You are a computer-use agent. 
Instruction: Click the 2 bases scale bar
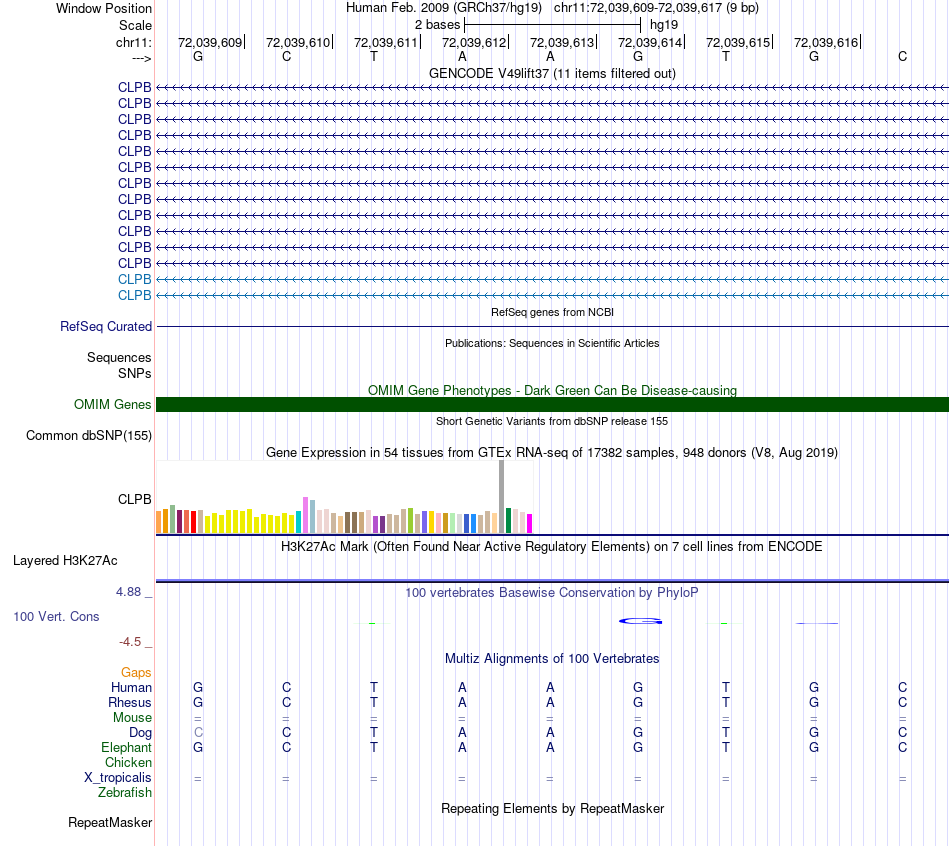552,25
